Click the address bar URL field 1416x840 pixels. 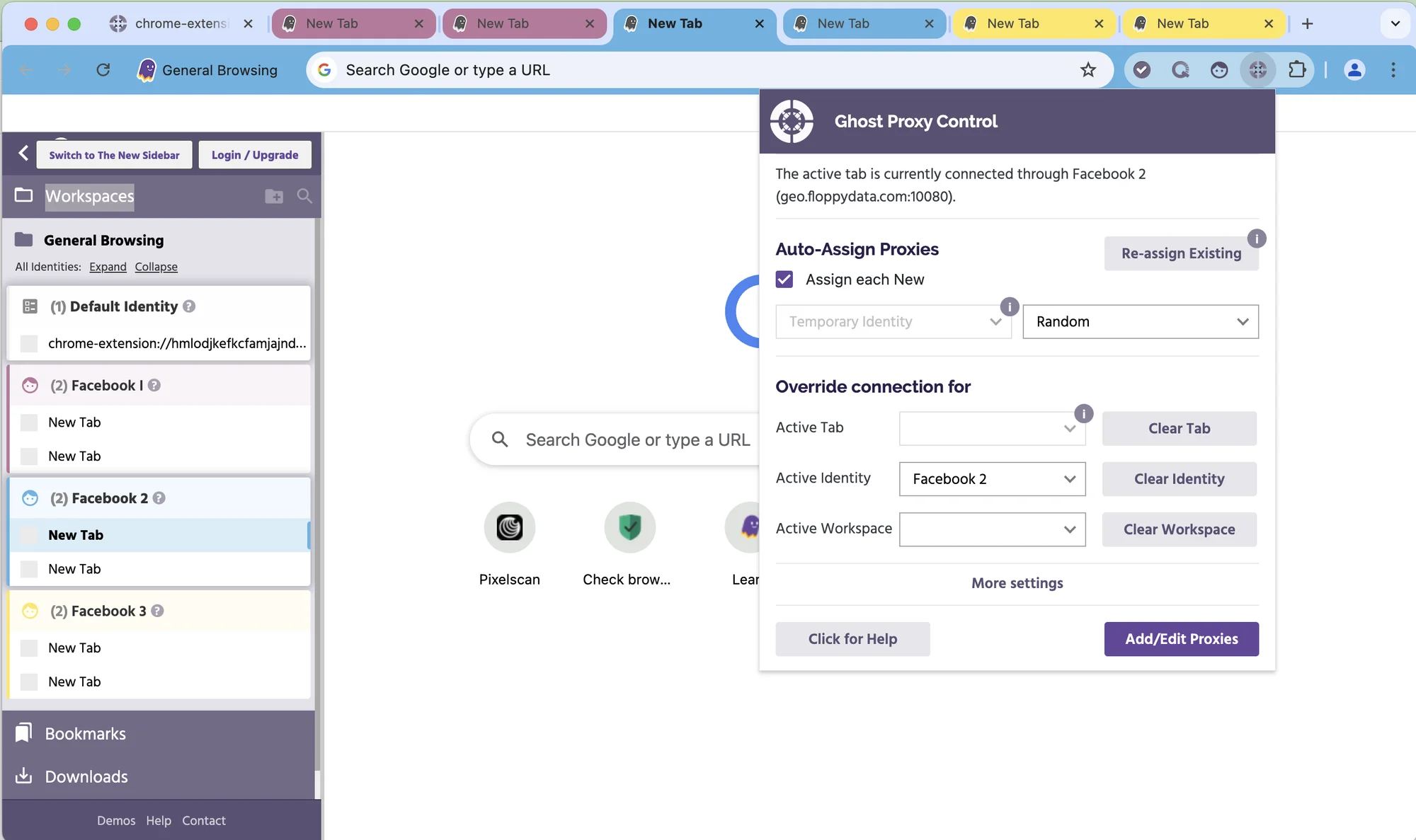click(708, 69)
